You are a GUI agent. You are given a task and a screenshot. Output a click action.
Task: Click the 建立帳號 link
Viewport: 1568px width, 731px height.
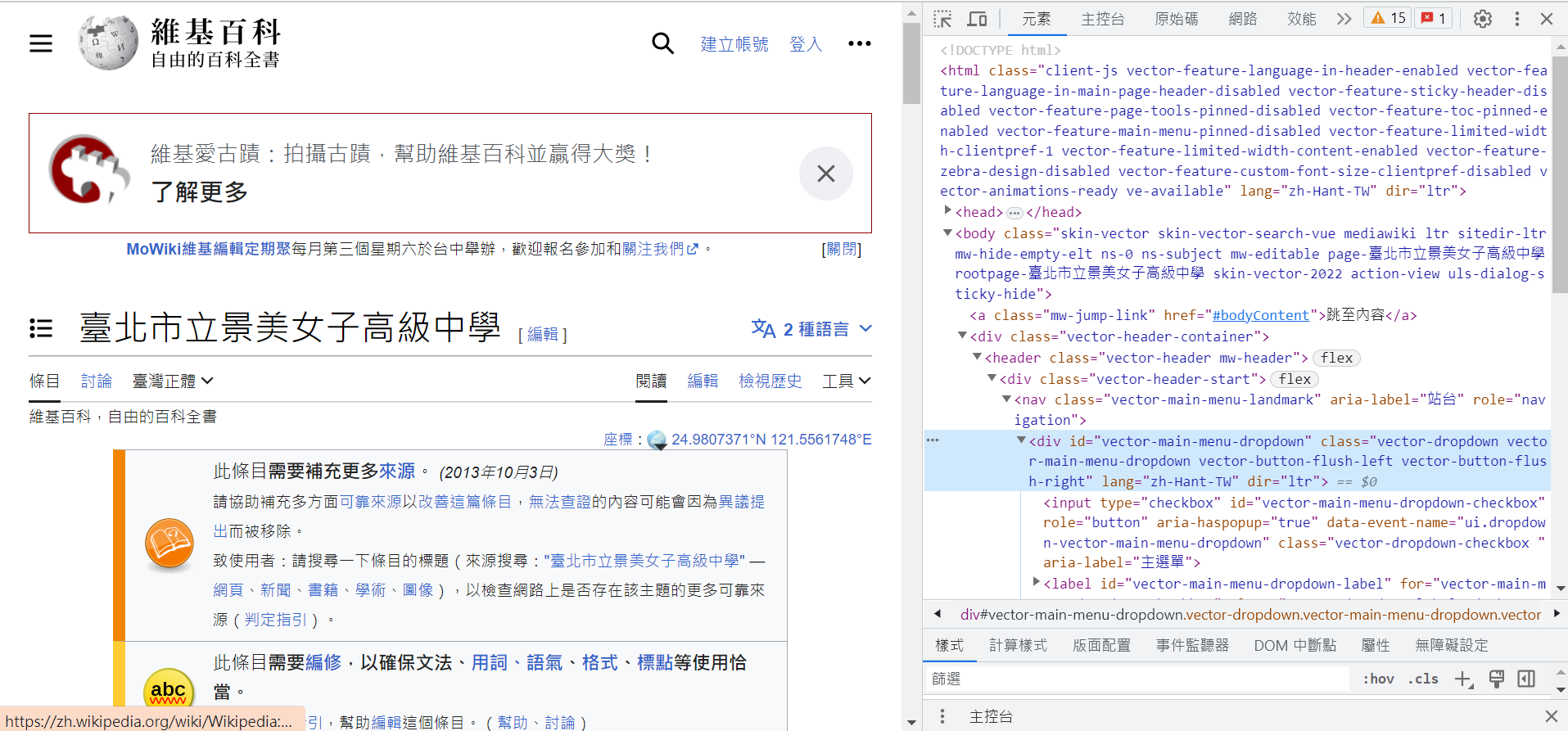click(x=734, y=44)
